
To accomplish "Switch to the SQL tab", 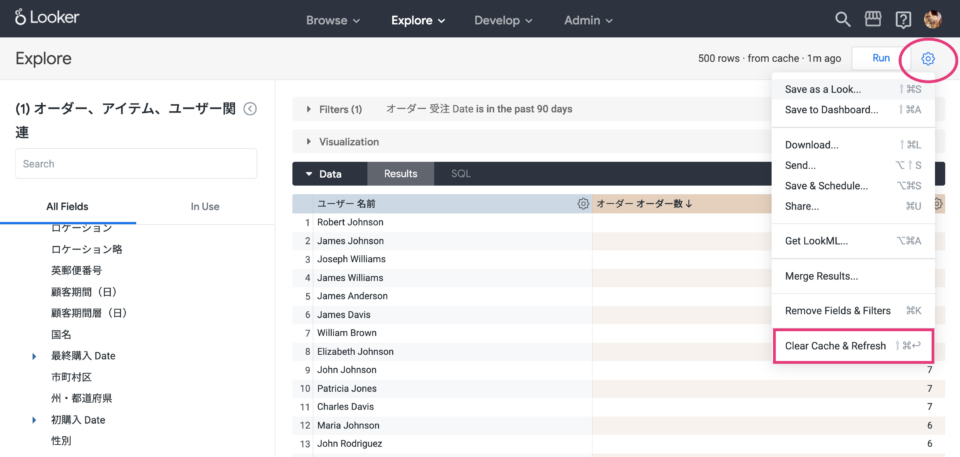I will click(x=461, y=174).
